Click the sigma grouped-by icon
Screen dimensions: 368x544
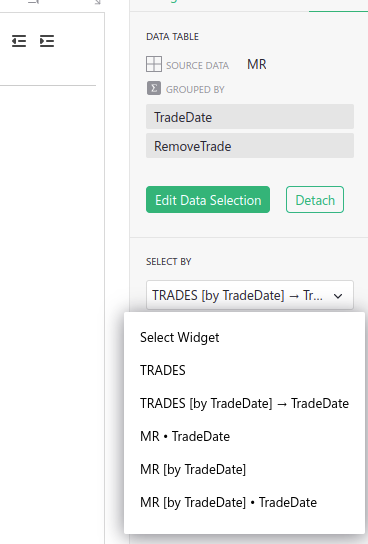click(x=154, y=88)
